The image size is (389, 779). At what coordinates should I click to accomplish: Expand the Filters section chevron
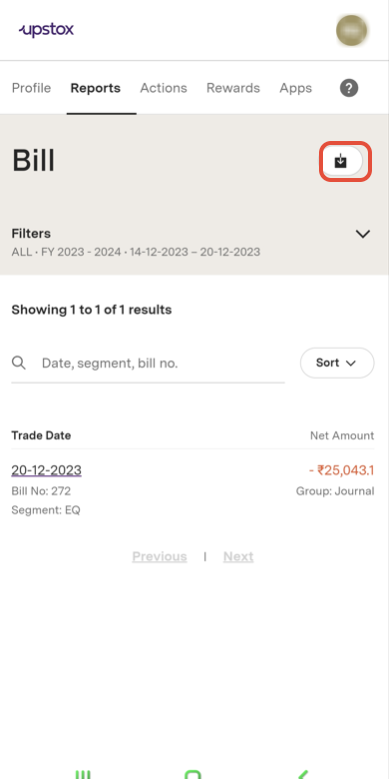pyautogui.click(x=363, y=234)
